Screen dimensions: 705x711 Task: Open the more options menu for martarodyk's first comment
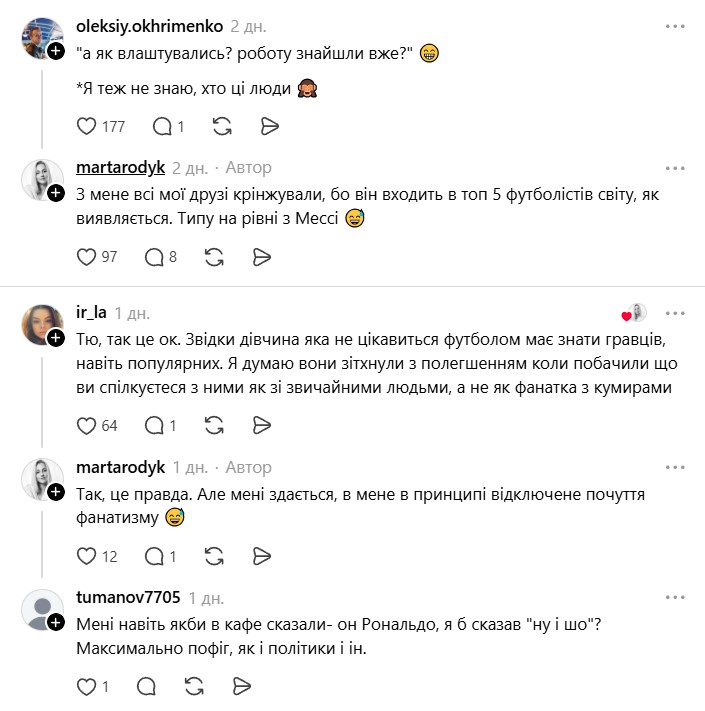(x=678, y=168)
